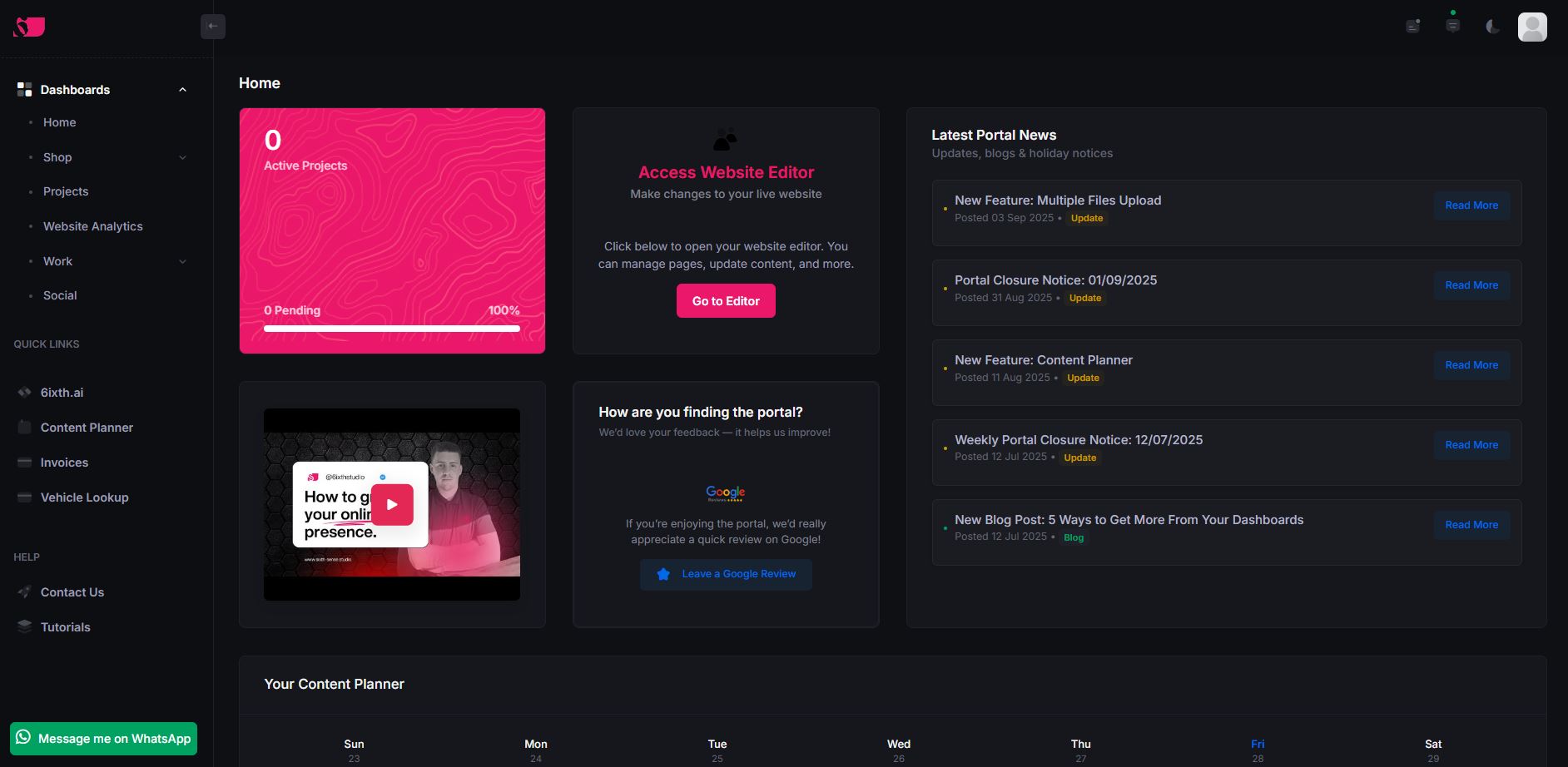Viewport: 1568px width, 767px height.
Task: Select Projects in the sidebar menu
Action: pos(66,191)
